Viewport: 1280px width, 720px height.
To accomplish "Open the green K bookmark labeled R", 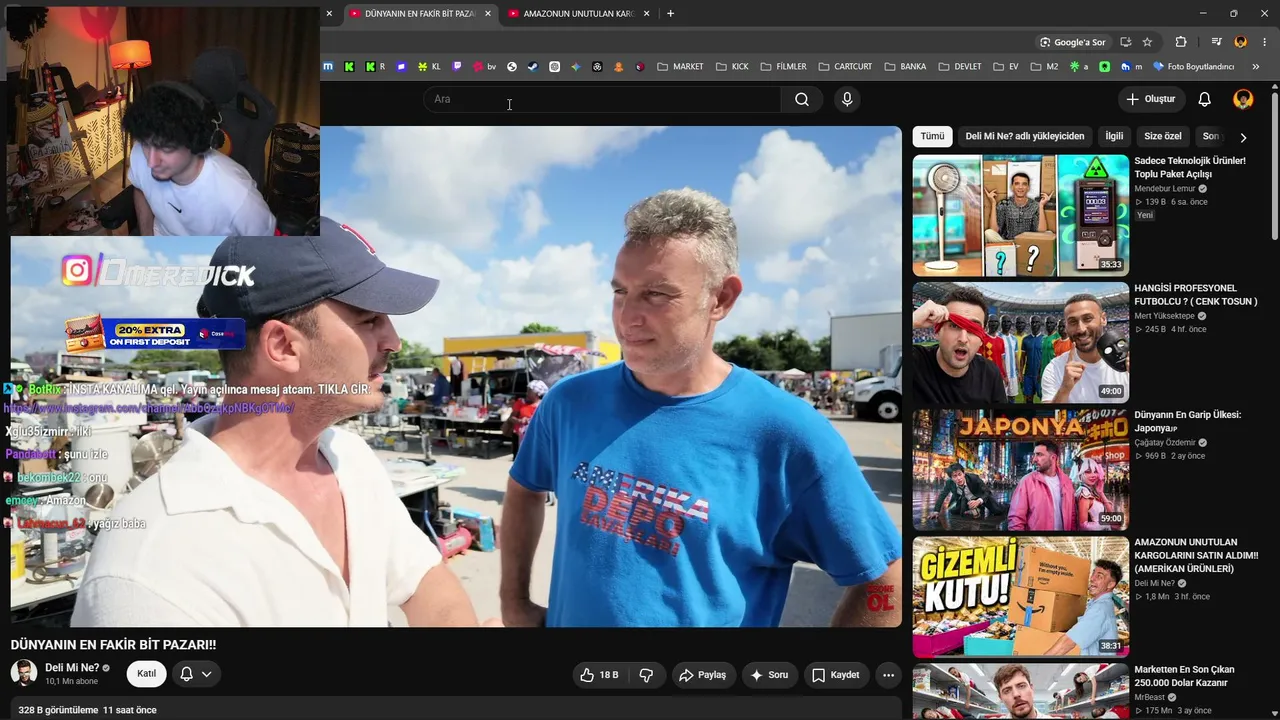I will pos(375,67).
